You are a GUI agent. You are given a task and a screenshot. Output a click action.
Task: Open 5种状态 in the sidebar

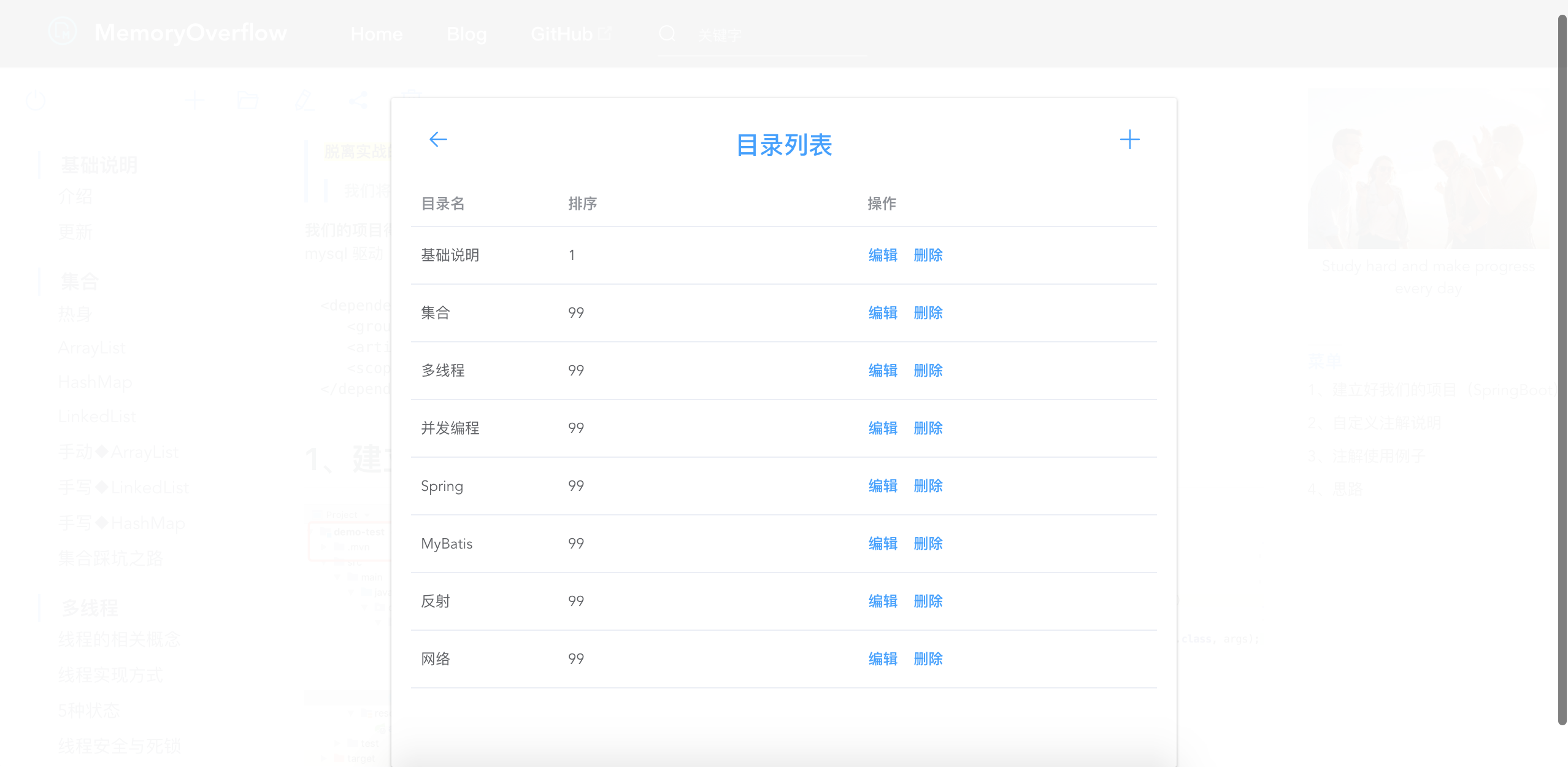pyautogui.click(x=90, y=711)
